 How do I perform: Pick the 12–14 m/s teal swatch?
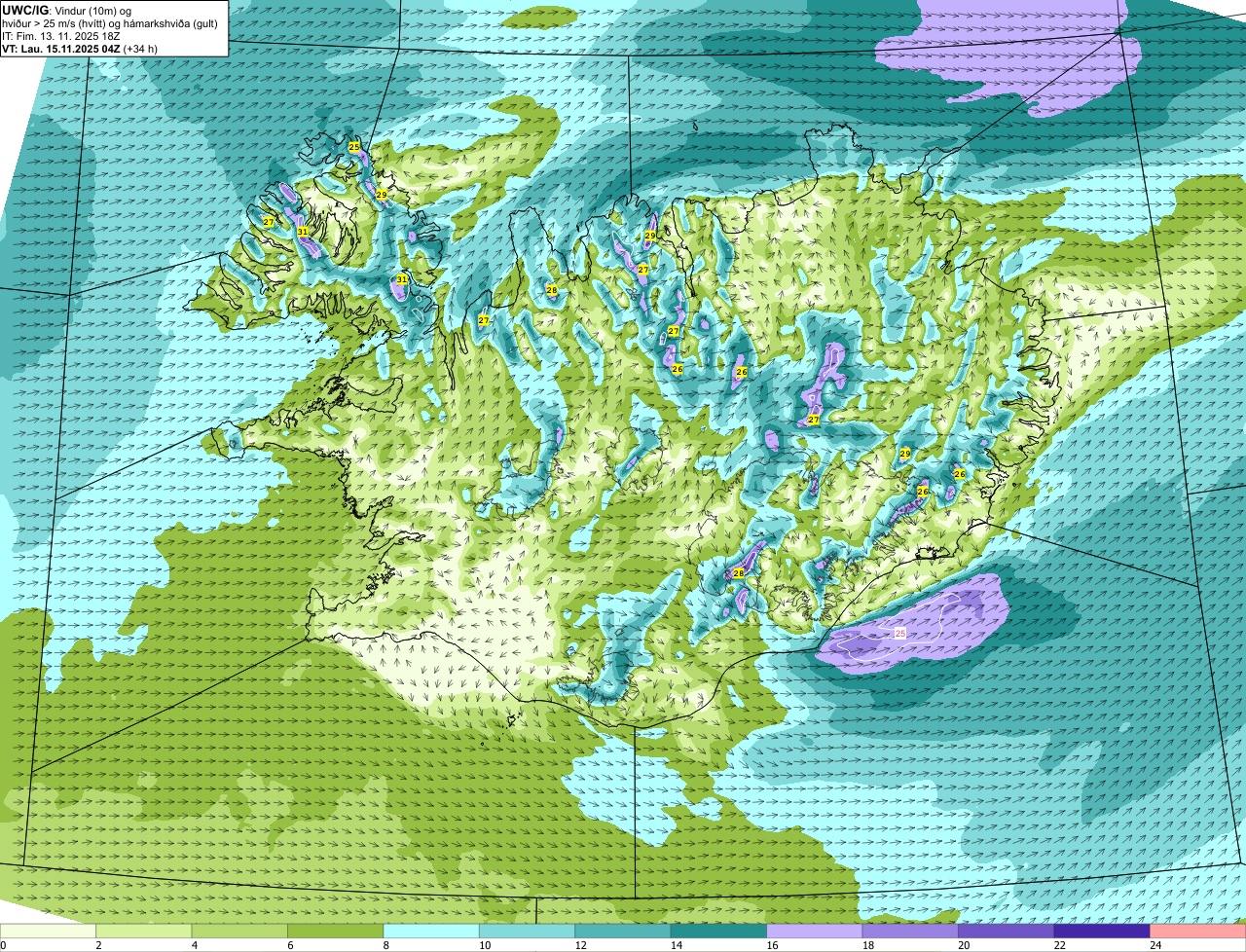pyautogui.click(x=624, y=932)
